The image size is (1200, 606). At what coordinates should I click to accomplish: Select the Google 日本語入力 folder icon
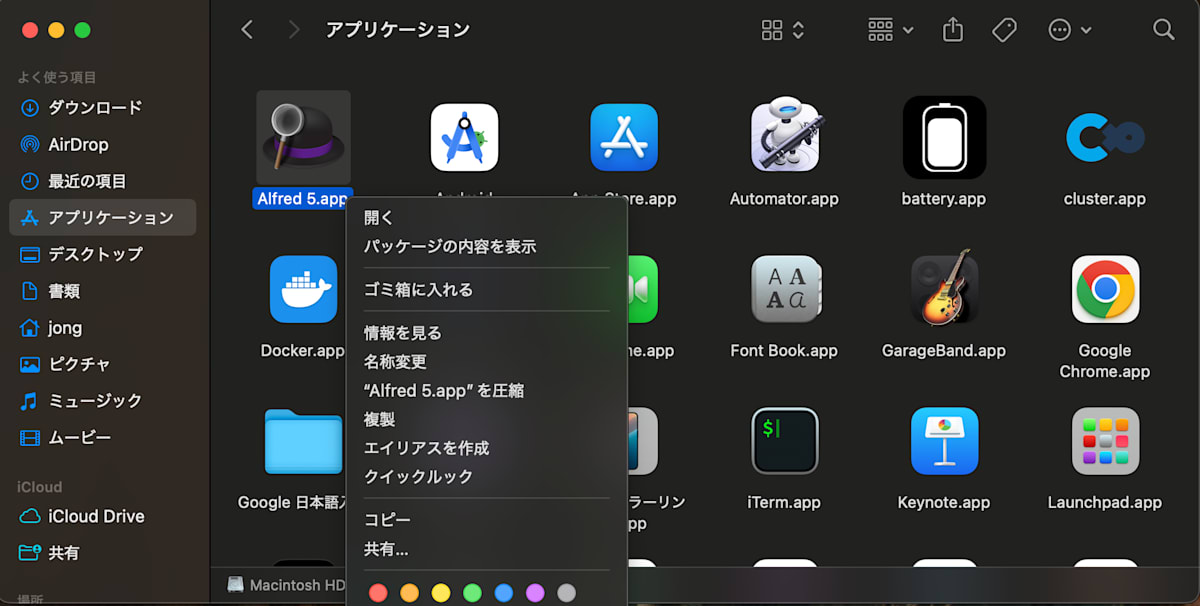[303, 441]
